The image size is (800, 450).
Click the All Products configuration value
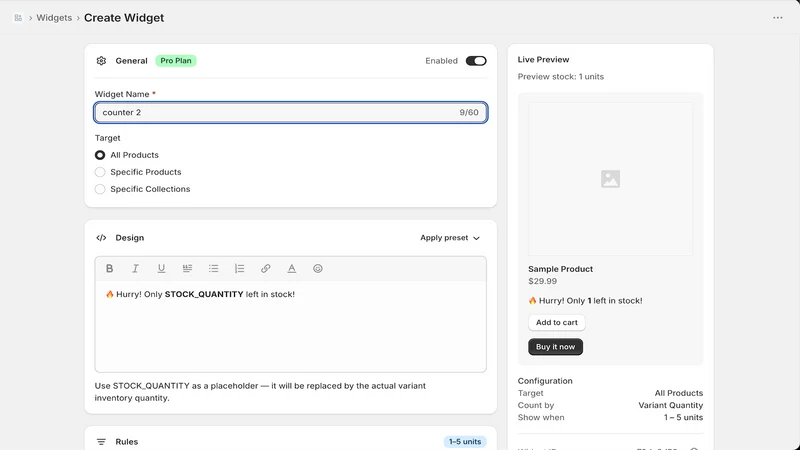coord(679,393)
